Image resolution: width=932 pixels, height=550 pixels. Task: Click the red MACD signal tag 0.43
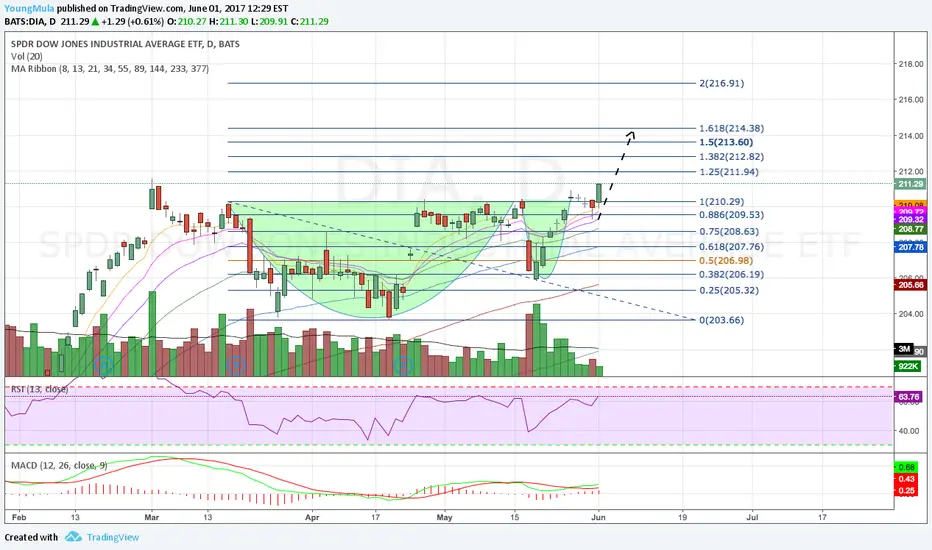906,479
